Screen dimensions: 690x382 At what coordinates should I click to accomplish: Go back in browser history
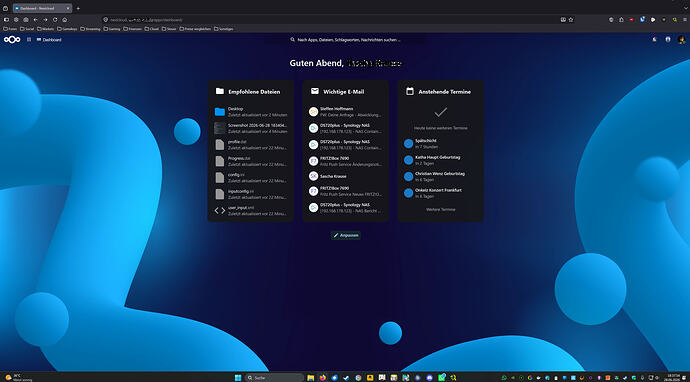click(x=36, y=20)
